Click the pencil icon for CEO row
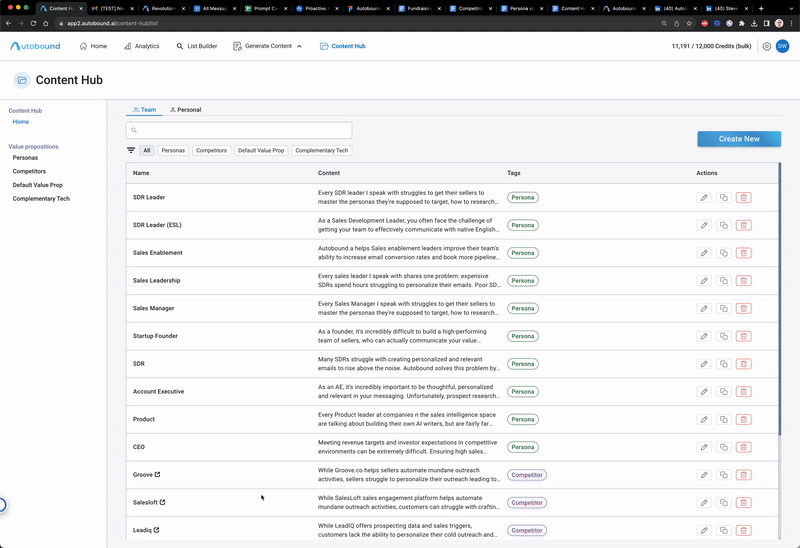This screenshot has height=548, width=800. pyautogui.click(x=704, y=447)
